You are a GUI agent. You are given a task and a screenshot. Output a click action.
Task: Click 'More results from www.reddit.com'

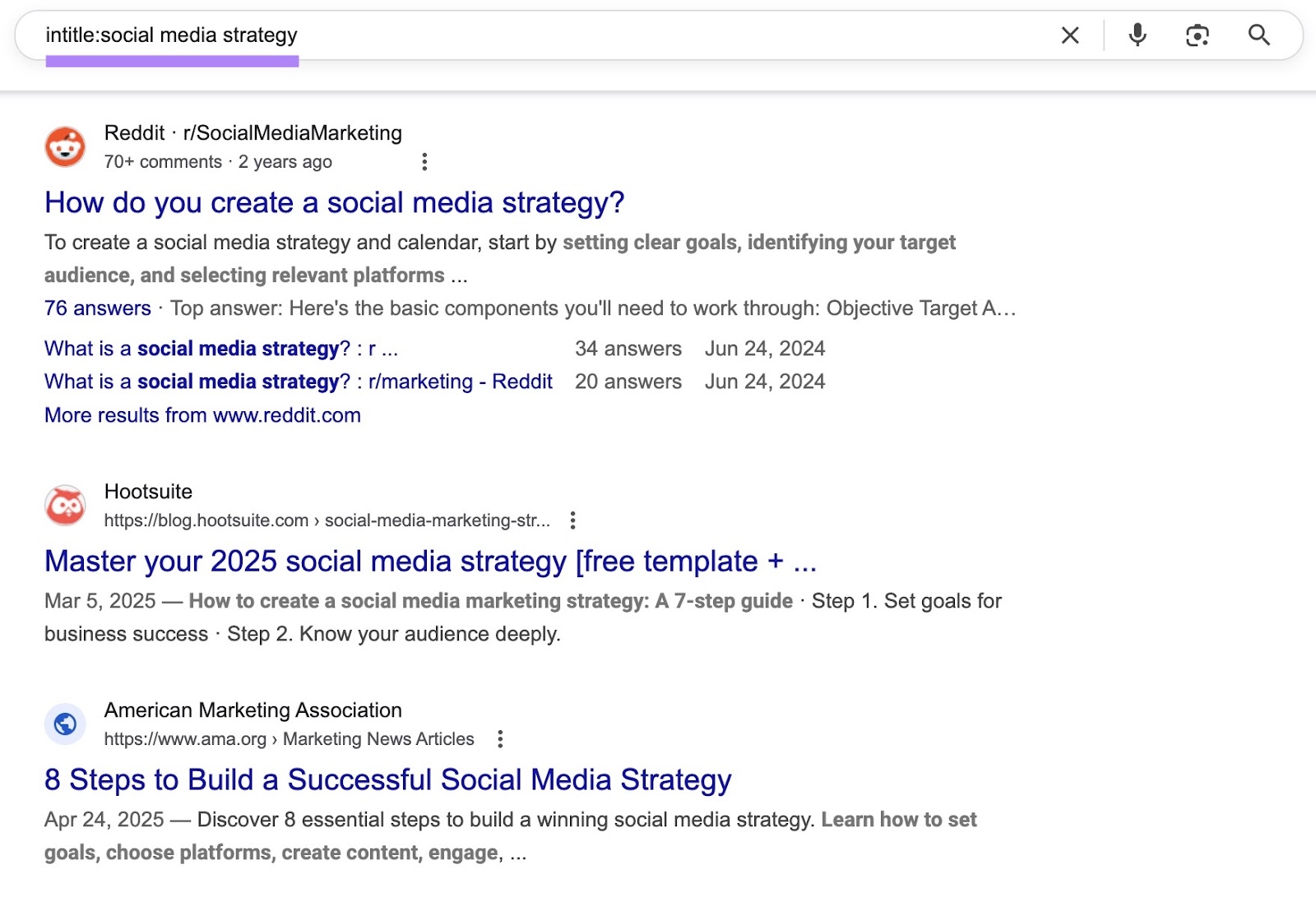click(202, 415)
